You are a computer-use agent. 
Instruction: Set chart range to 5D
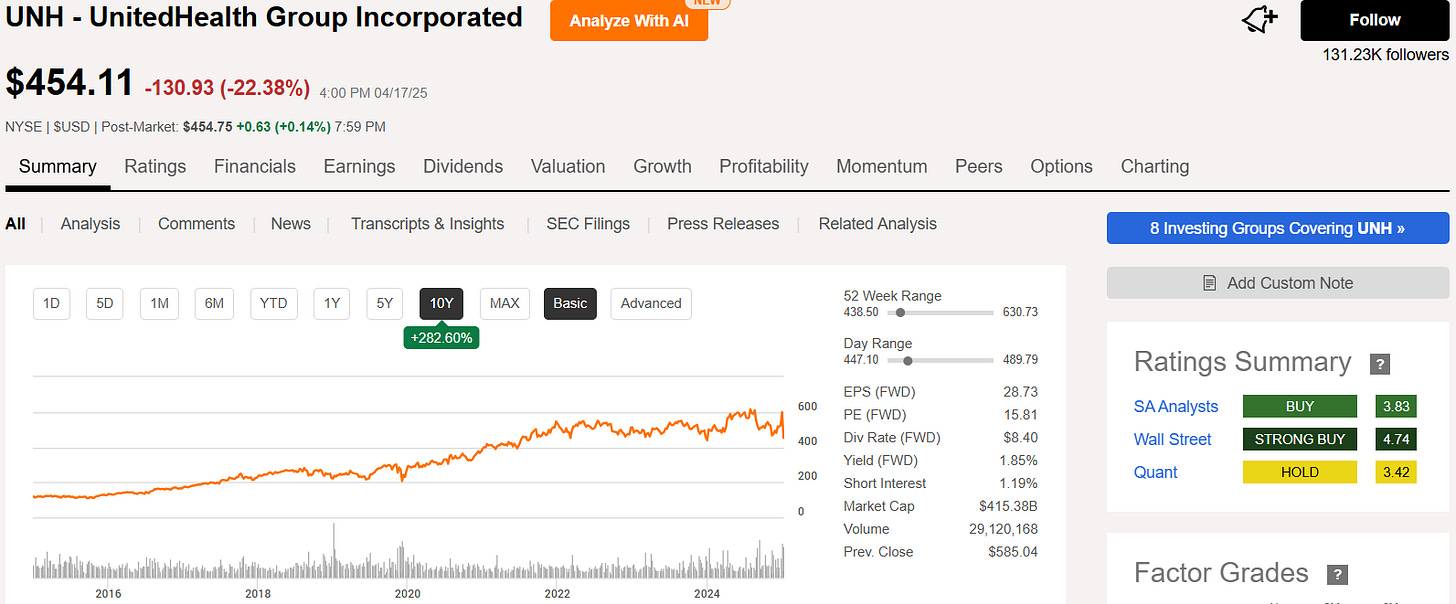click(x=105, y=303)
